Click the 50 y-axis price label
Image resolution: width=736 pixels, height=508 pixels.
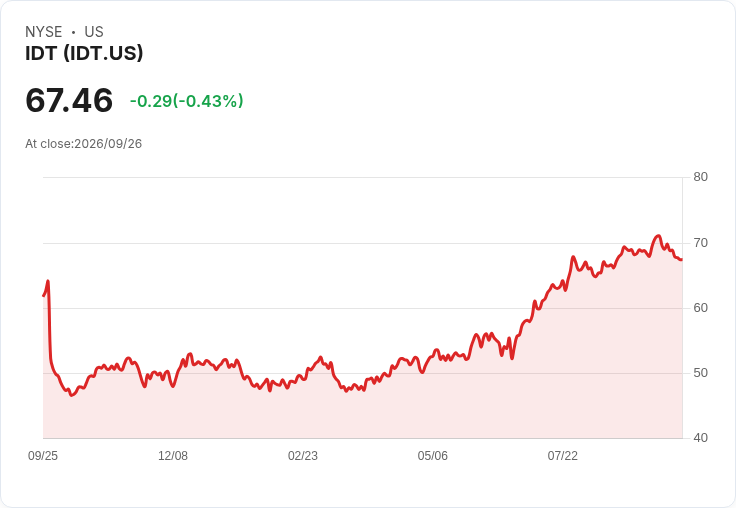click(x=700, y=373)
